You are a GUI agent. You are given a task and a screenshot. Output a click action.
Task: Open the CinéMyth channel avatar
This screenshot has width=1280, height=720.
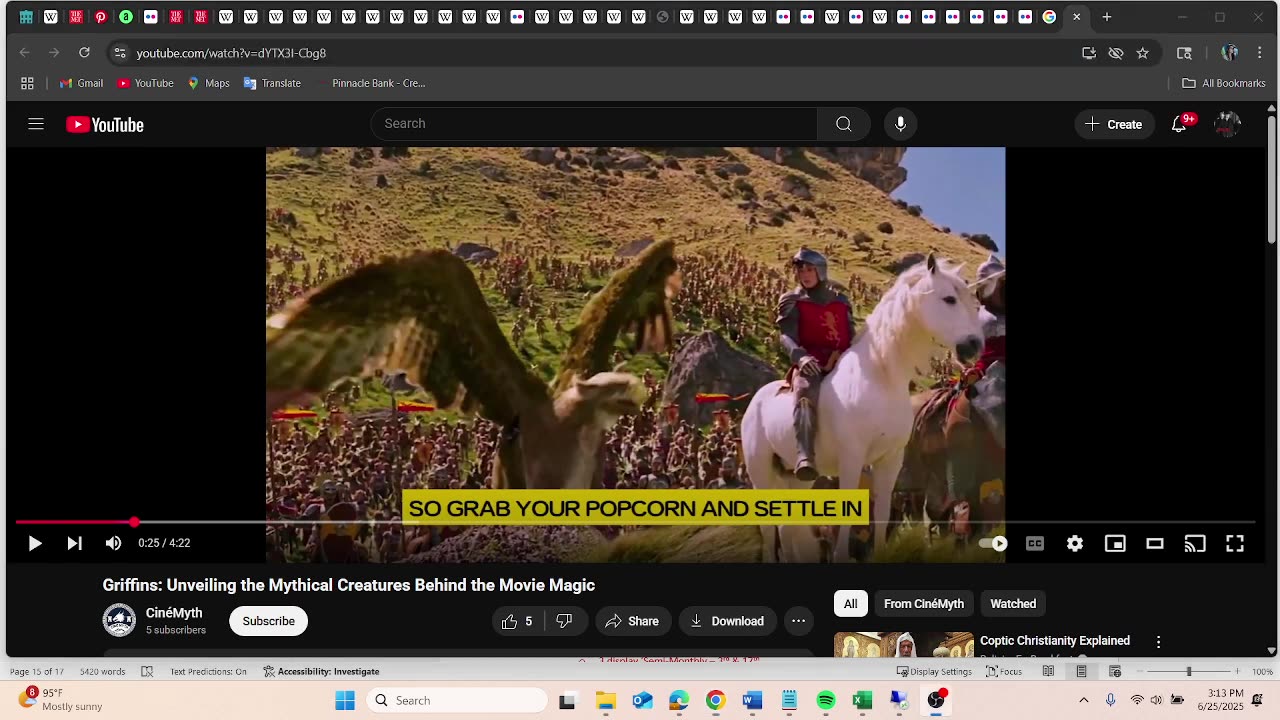pyautogui.click(x=119, y=621)
